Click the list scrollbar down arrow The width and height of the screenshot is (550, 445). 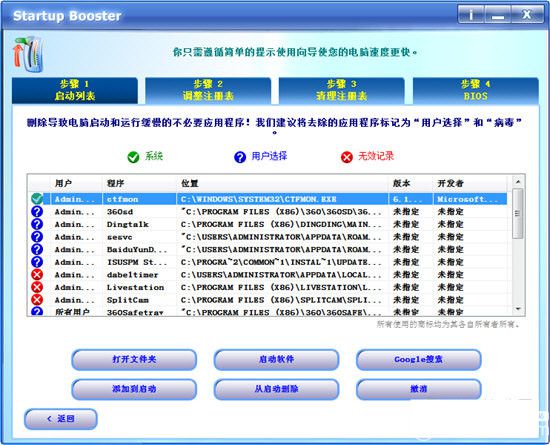point(518,309)
